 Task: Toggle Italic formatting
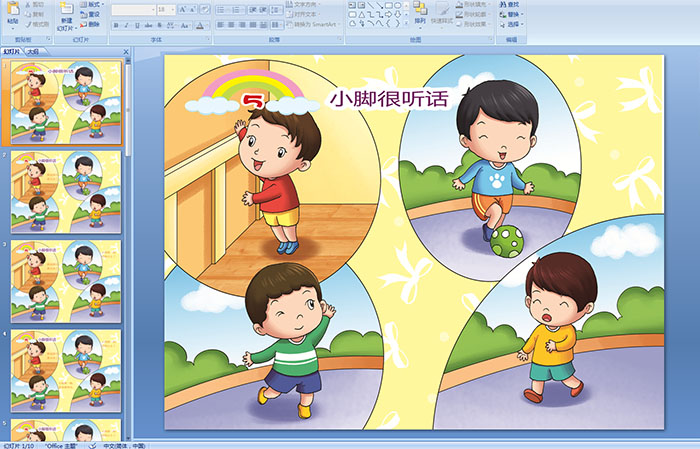[x=126, y=25]
